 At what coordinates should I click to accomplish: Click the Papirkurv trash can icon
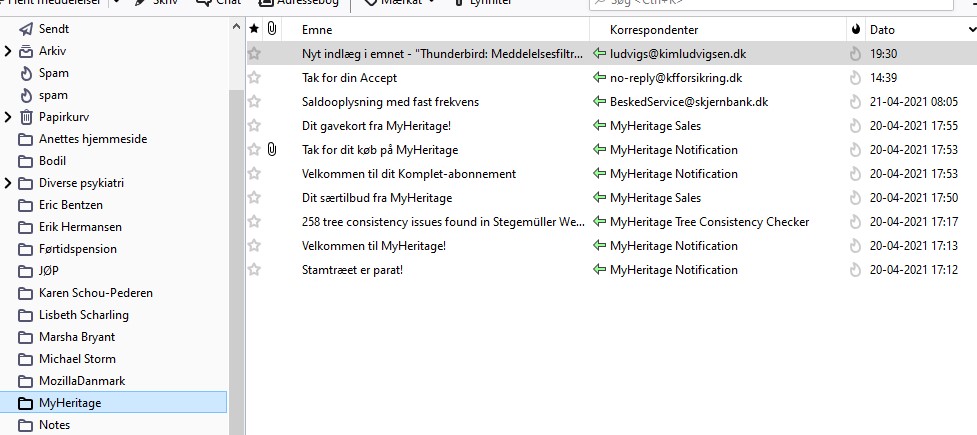[26, 117]
